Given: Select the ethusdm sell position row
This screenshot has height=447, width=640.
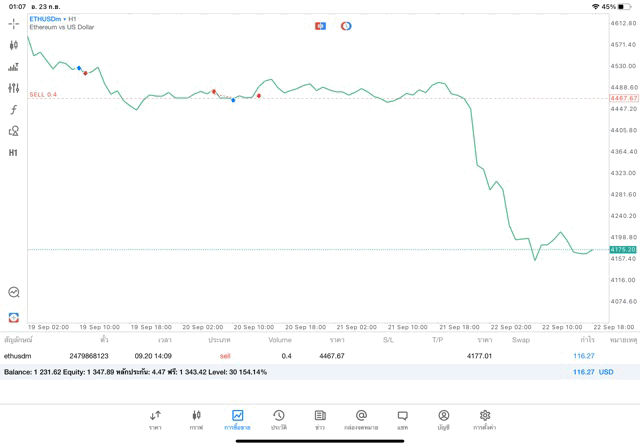Looking at the screenshot, I should pyautogui.click(x=300, y=355).
